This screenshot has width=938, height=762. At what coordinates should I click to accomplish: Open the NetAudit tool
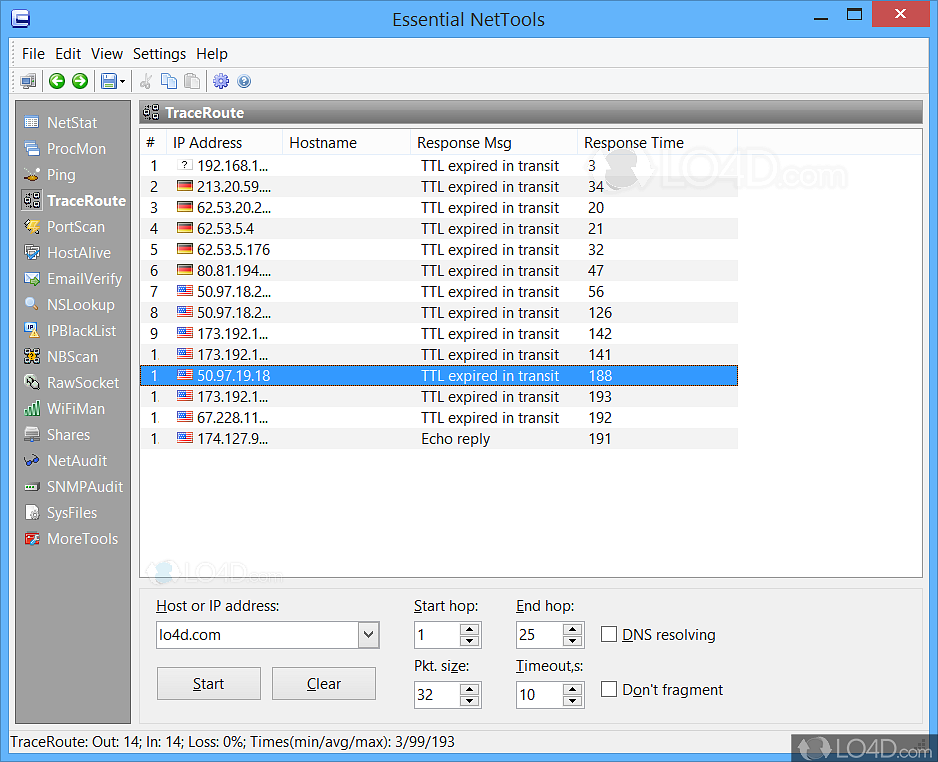click(x=65, y=461)
